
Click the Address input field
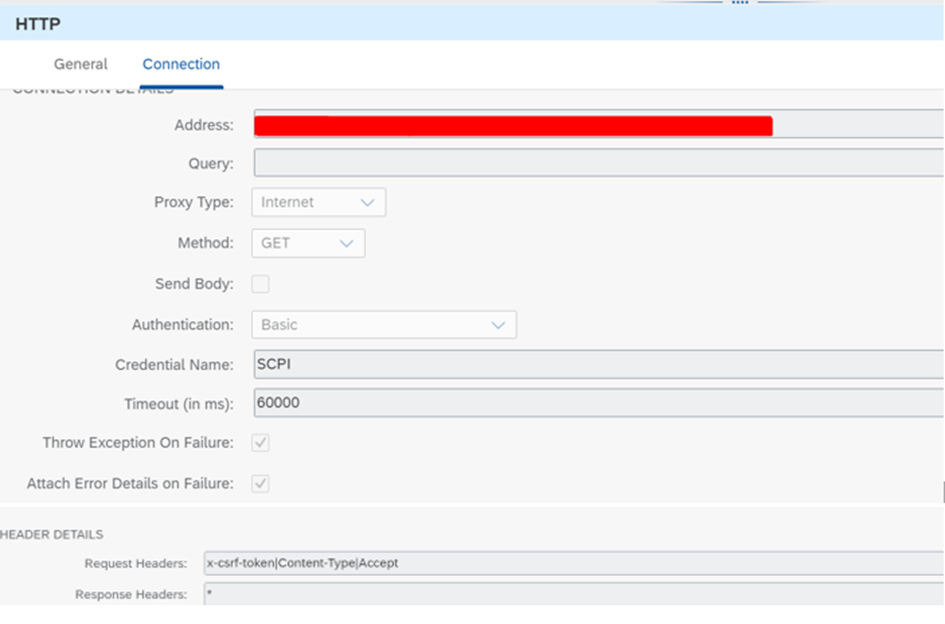[598, 124]
